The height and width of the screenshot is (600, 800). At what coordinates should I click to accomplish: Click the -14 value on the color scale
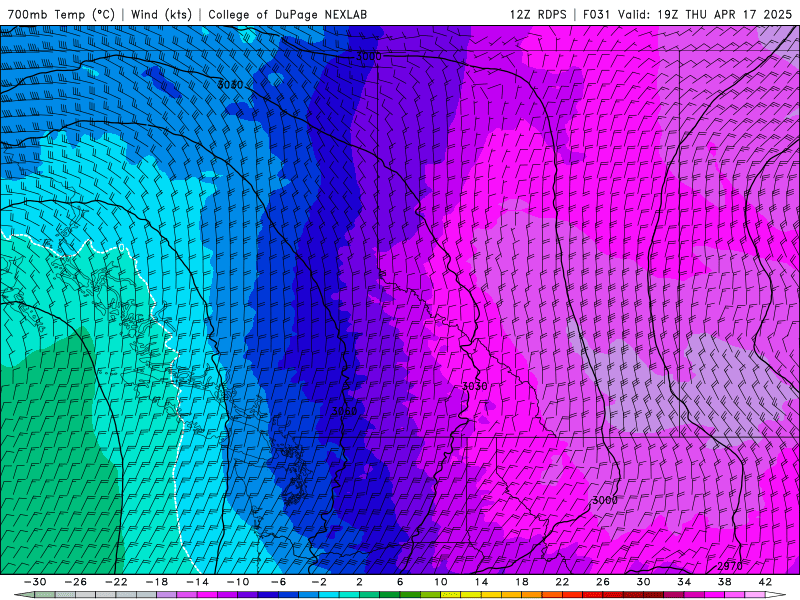click(x=197, y=582)
